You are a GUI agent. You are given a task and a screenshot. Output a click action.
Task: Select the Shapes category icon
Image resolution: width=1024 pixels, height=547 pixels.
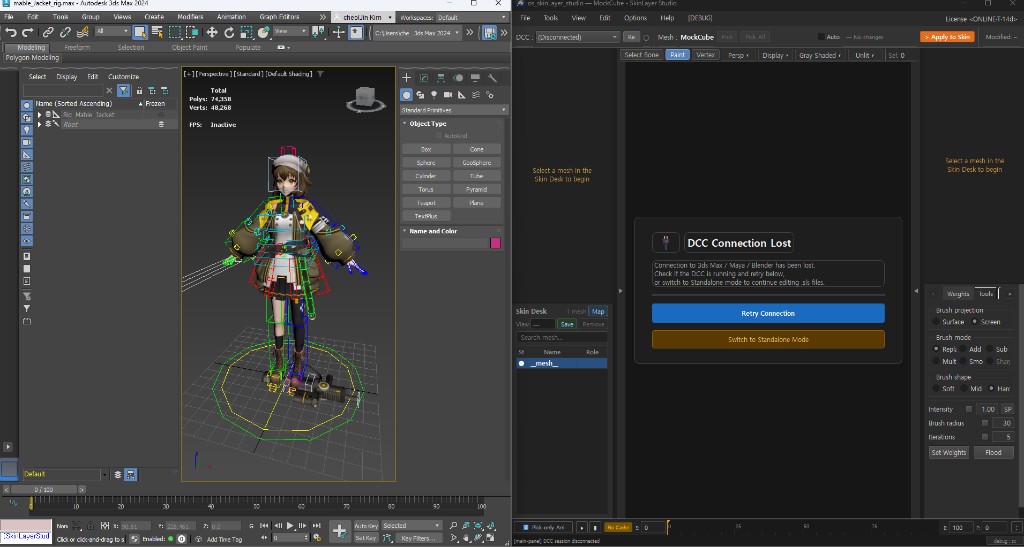(420, 95)
